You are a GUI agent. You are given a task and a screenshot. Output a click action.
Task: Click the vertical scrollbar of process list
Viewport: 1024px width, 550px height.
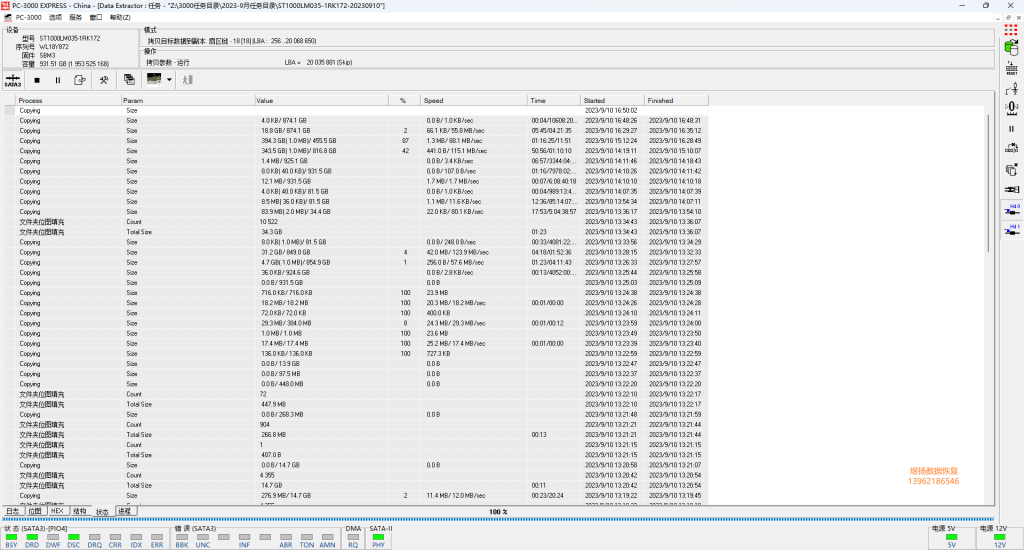pos(988,183)
